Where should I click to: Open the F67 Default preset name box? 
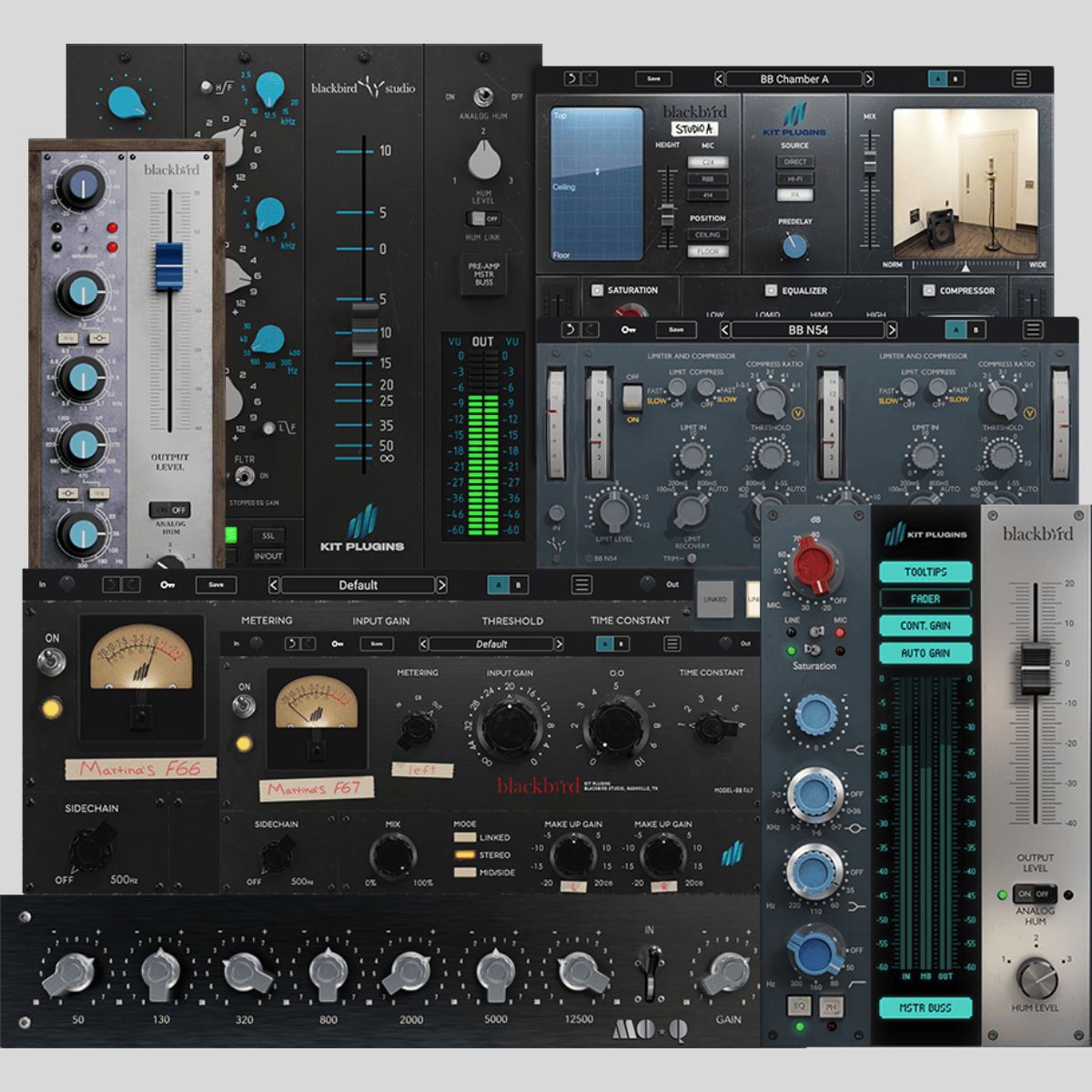490,643
